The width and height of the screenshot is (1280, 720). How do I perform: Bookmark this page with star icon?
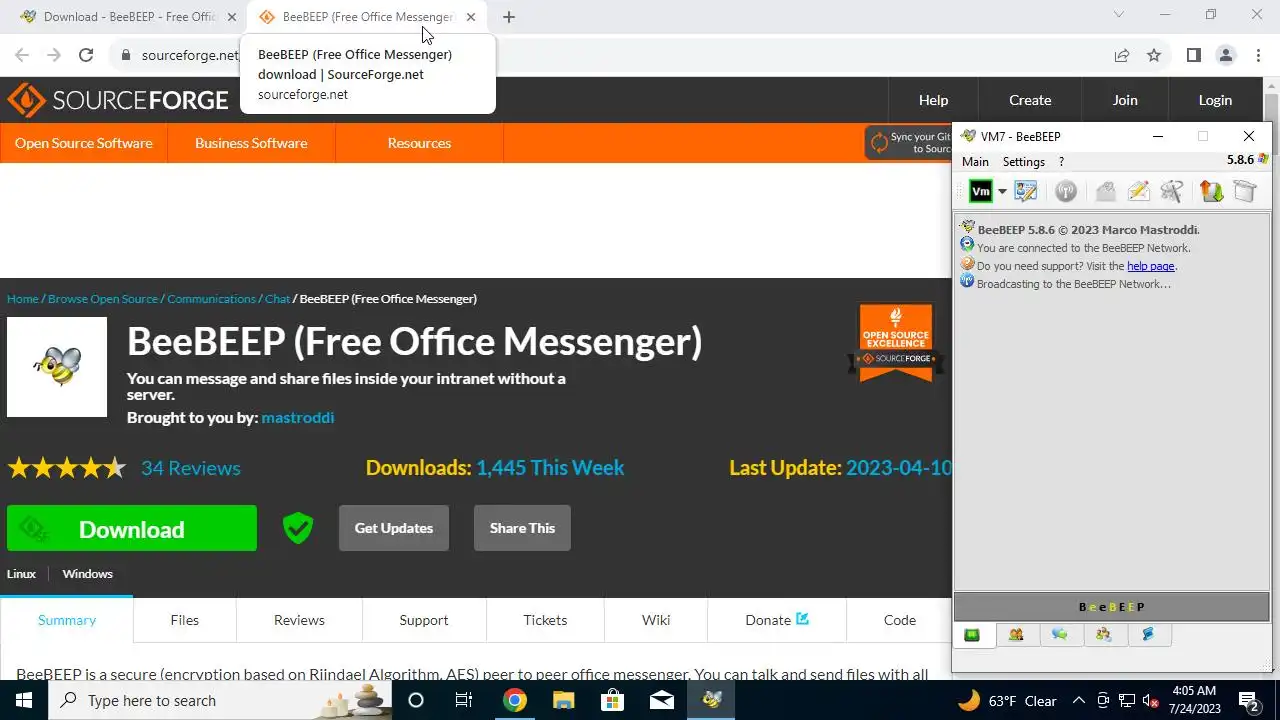point(1154,56)
